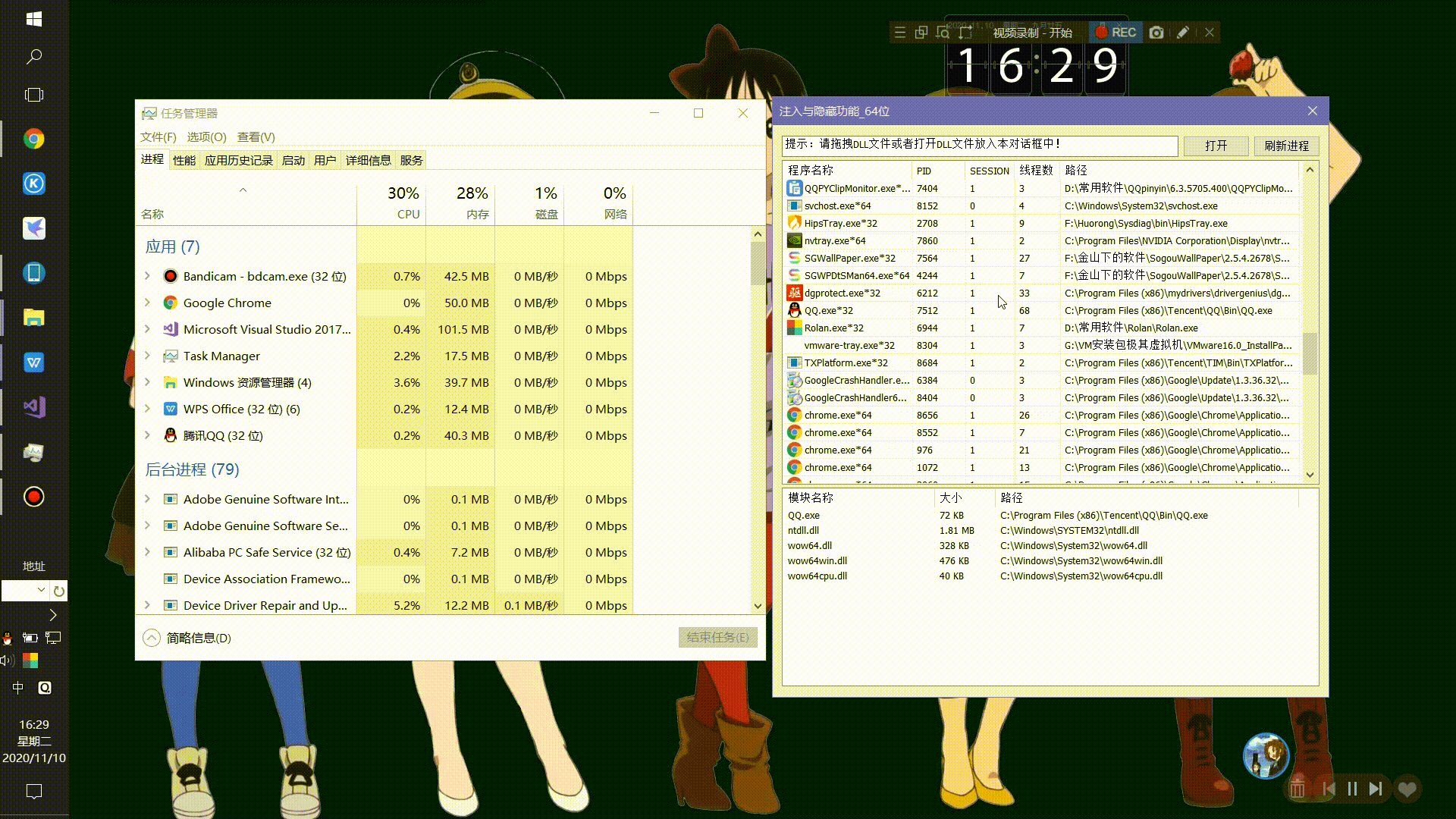Open Task Manager's taskbar icon

point(33,453)
